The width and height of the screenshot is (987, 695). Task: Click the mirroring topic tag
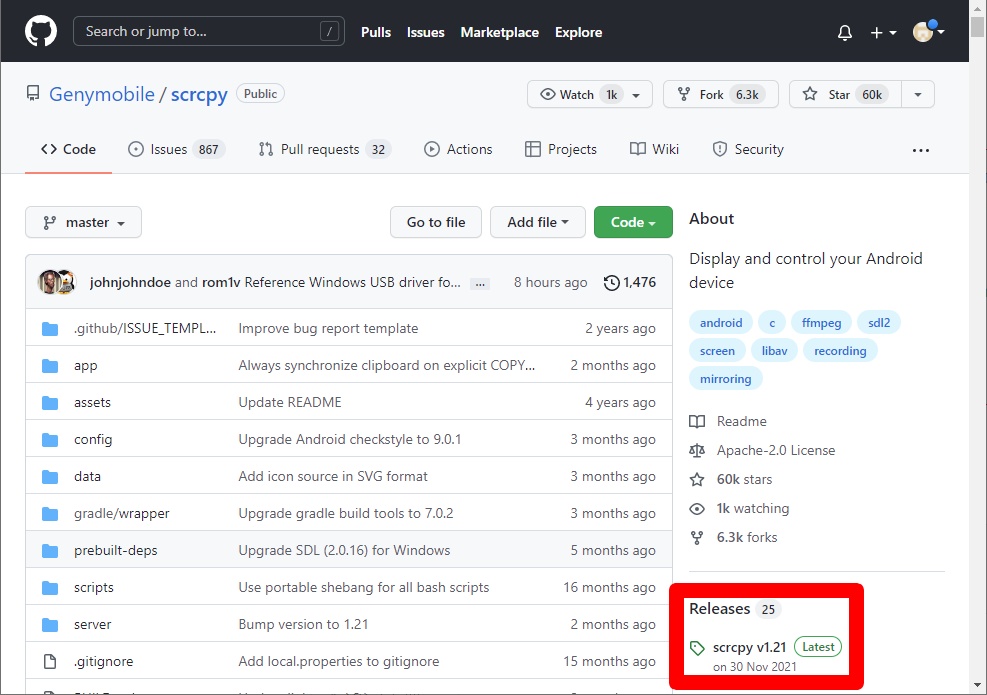click(725, 379)
